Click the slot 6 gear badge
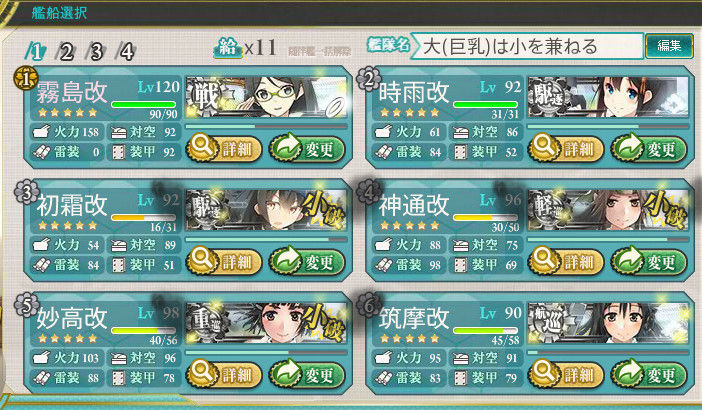Screen dimensions: 702x410 click(368, 306)
